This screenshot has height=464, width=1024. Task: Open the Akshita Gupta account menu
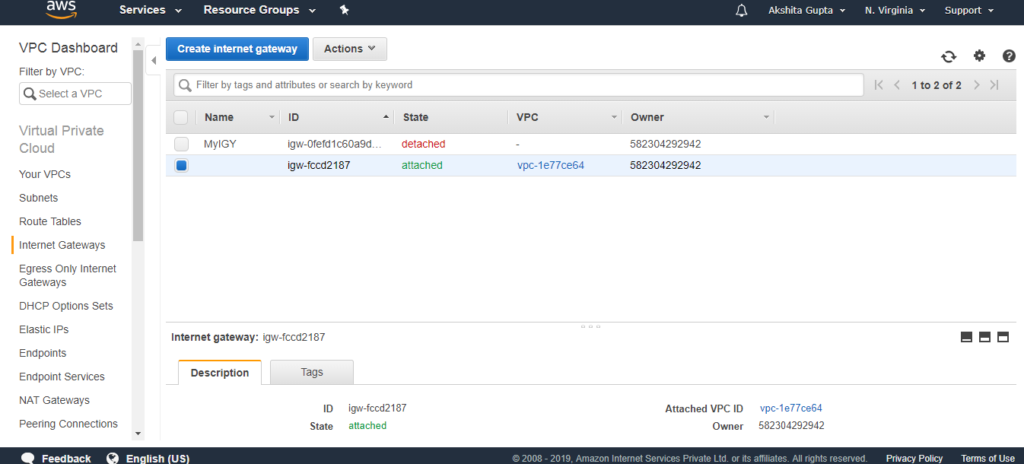tap(807, 10)
